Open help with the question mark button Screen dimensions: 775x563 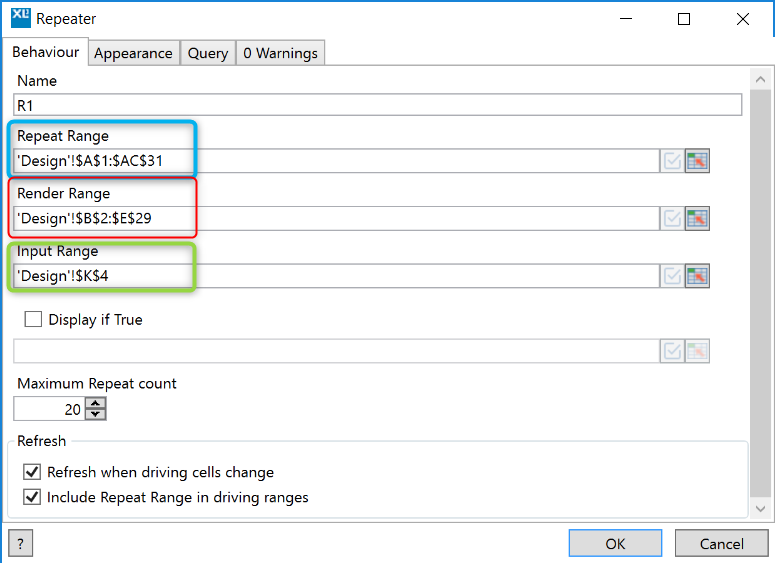click(x=20, y=543)
